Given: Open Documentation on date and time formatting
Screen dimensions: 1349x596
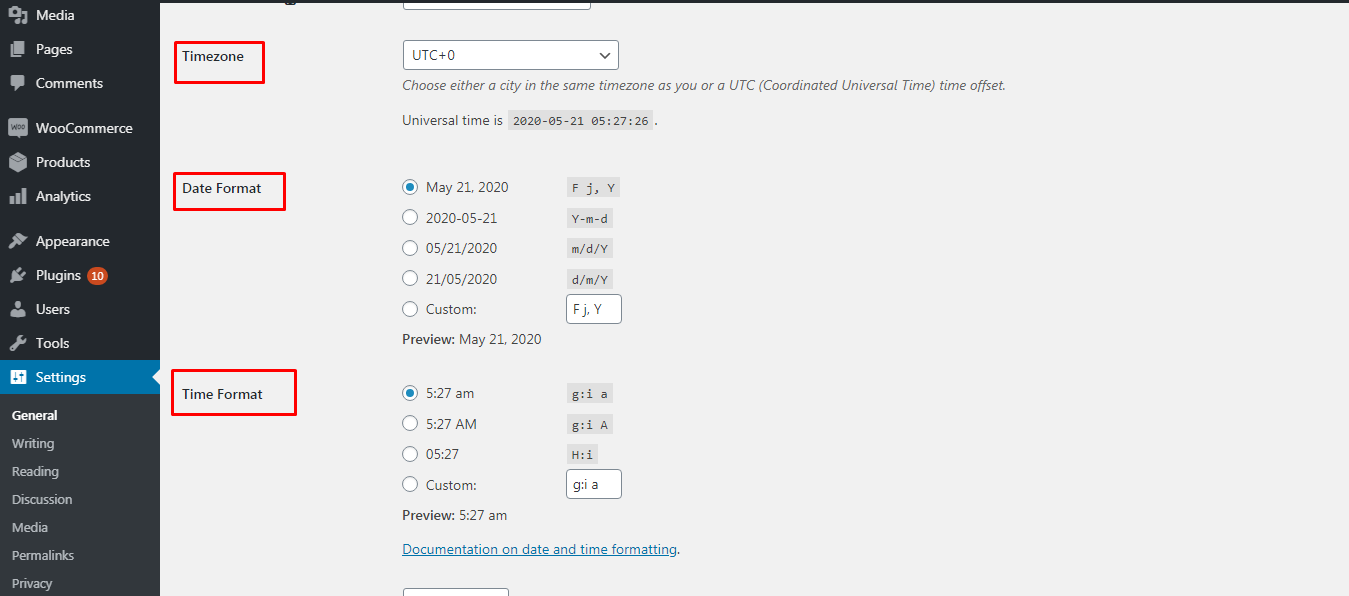Looking at the screenshot, I should click(x=540, y=549).
